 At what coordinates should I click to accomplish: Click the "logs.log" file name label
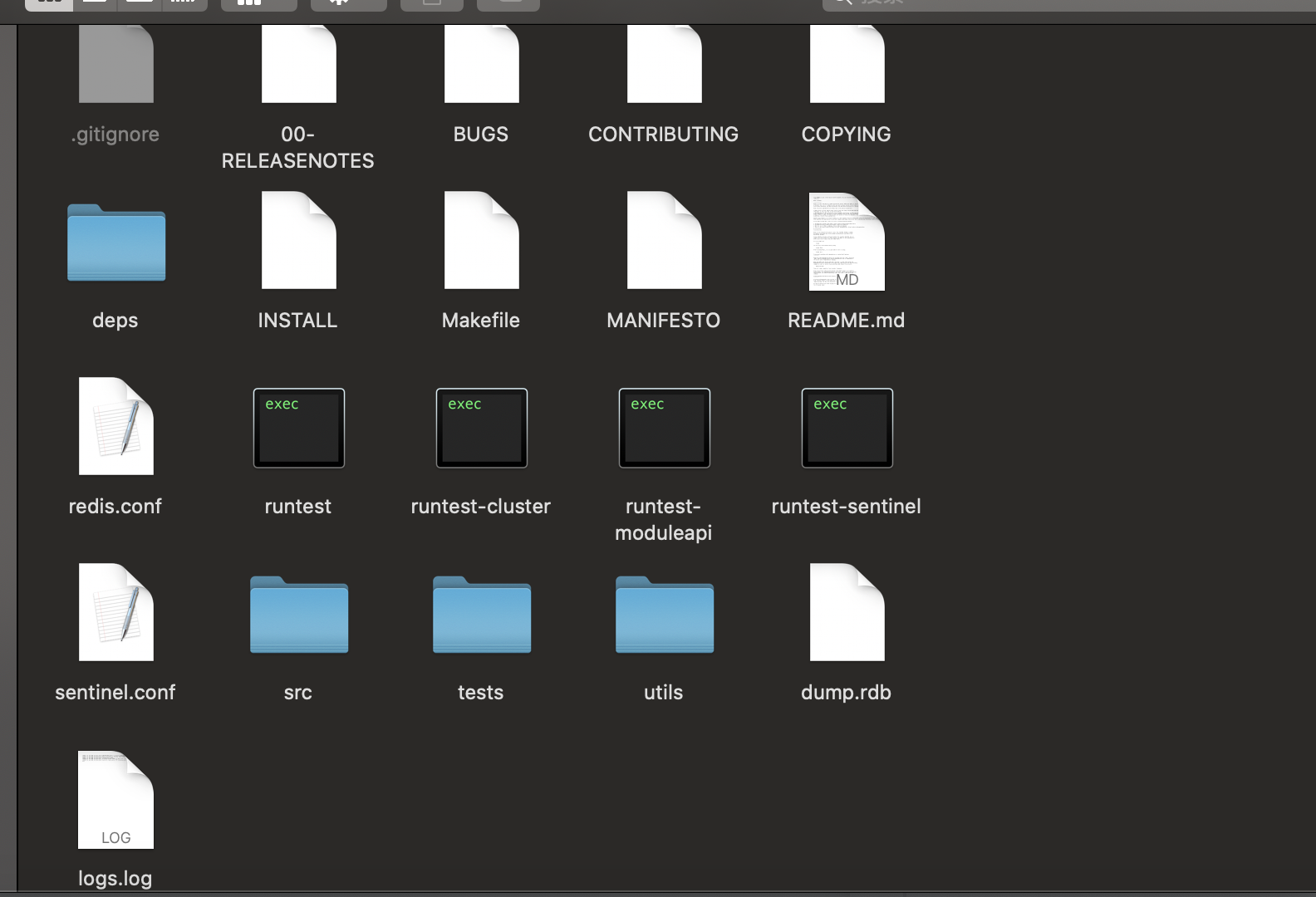pyautogui.click(x=115, y=878)
